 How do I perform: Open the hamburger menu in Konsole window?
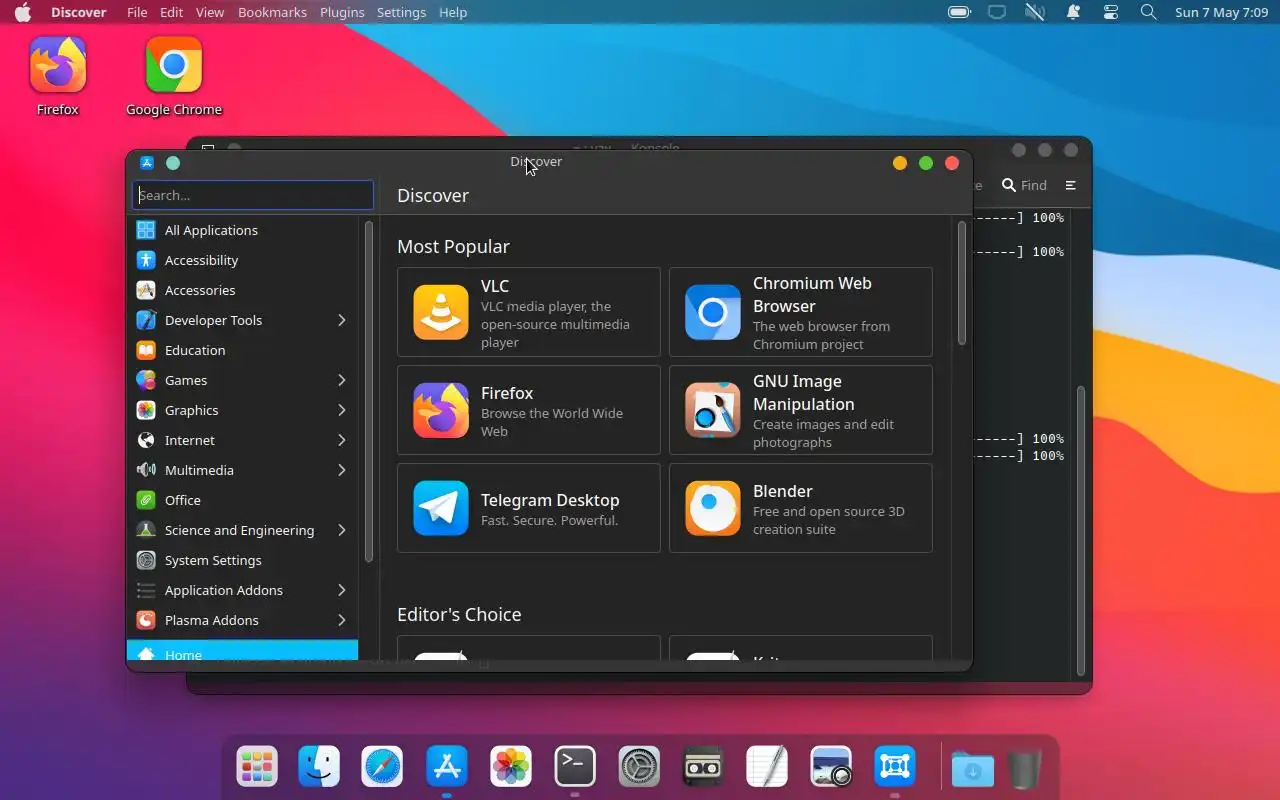tap(1070, 185)
